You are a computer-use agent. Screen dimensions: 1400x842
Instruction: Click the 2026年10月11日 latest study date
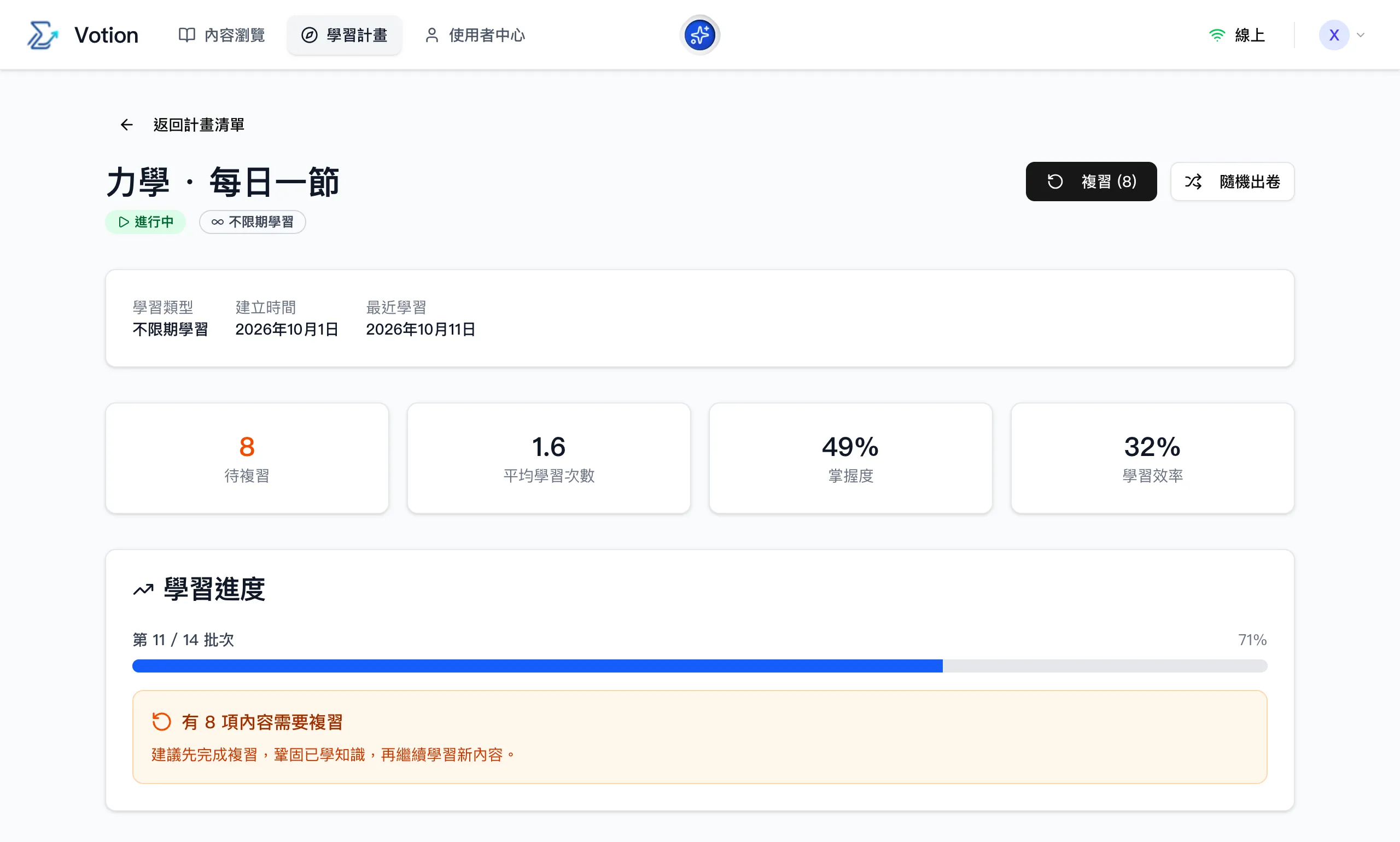point(421,329)
